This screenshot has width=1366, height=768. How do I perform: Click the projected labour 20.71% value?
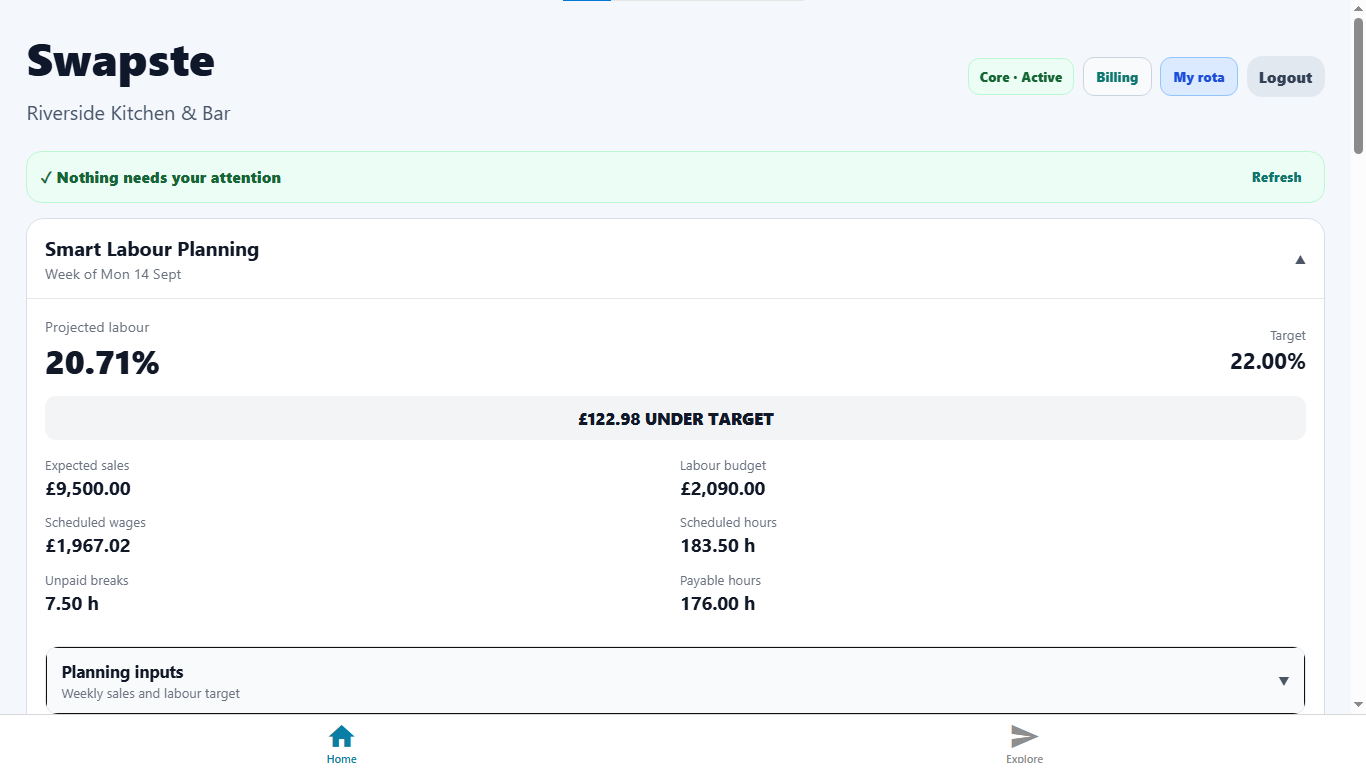tap(102, 362)
